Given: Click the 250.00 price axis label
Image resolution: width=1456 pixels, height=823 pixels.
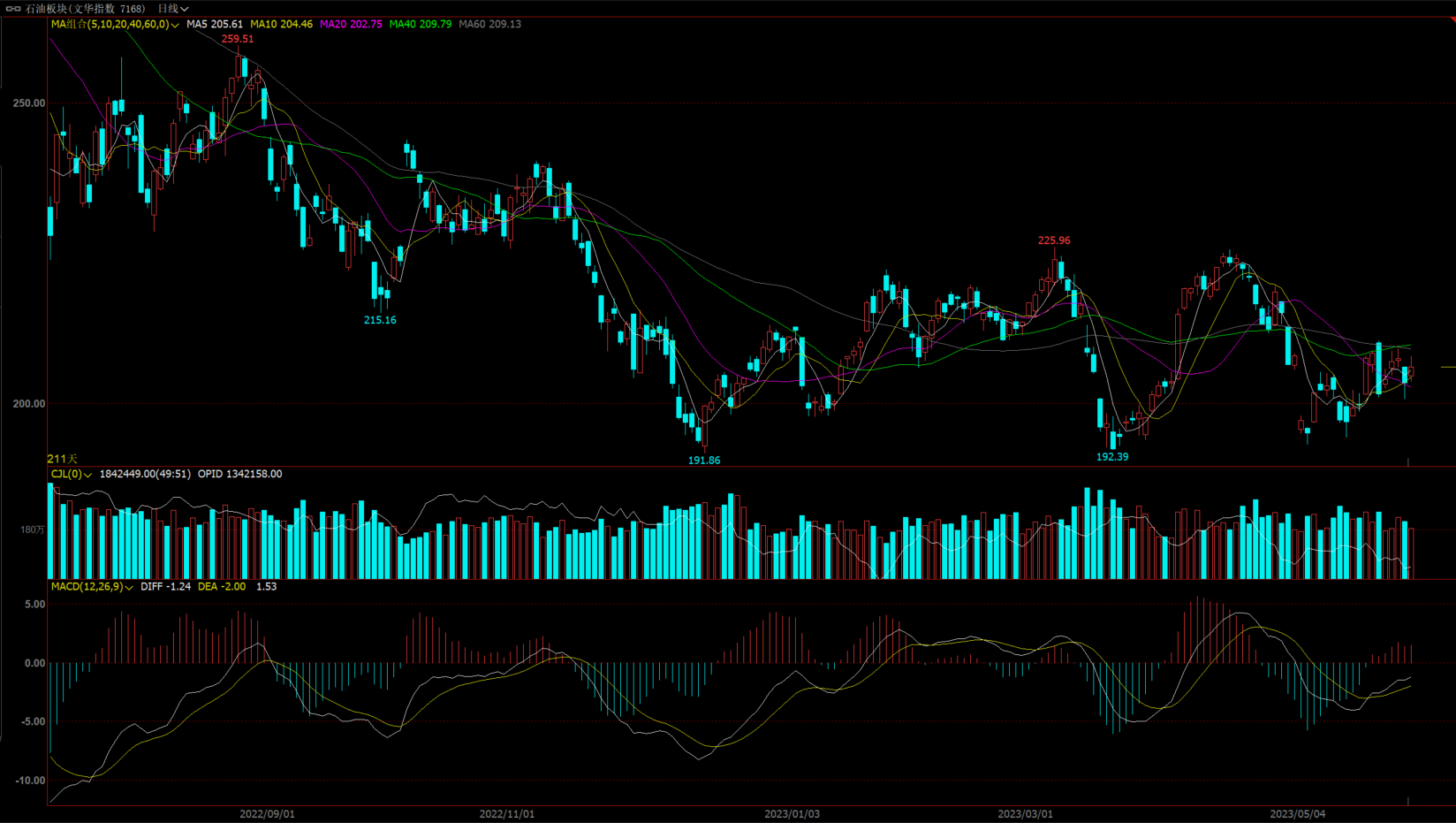Looking at the screenshot, I should pos(29,103).
